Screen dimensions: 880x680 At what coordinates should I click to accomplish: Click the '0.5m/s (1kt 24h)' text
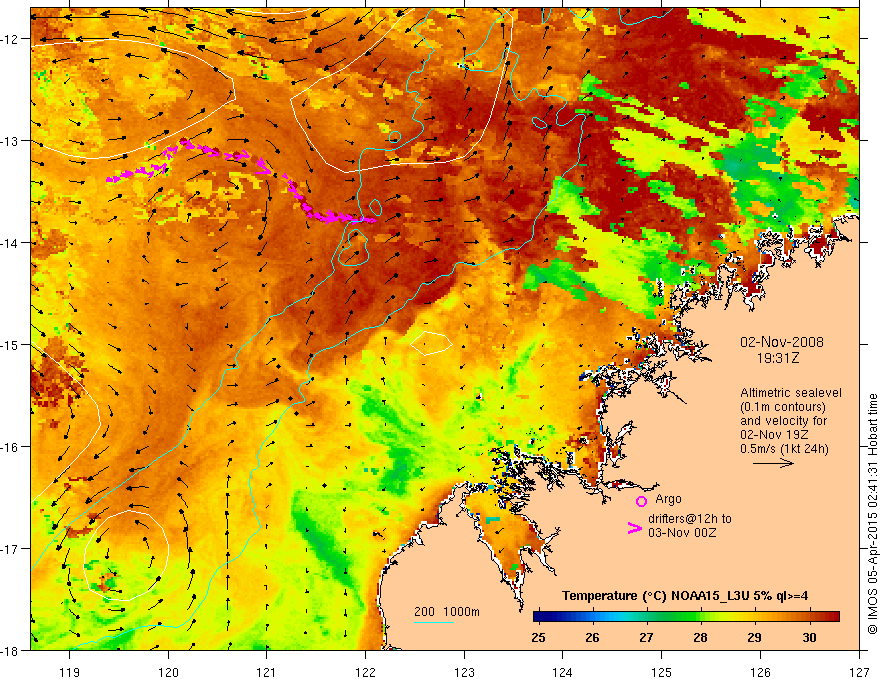point(784,448)
